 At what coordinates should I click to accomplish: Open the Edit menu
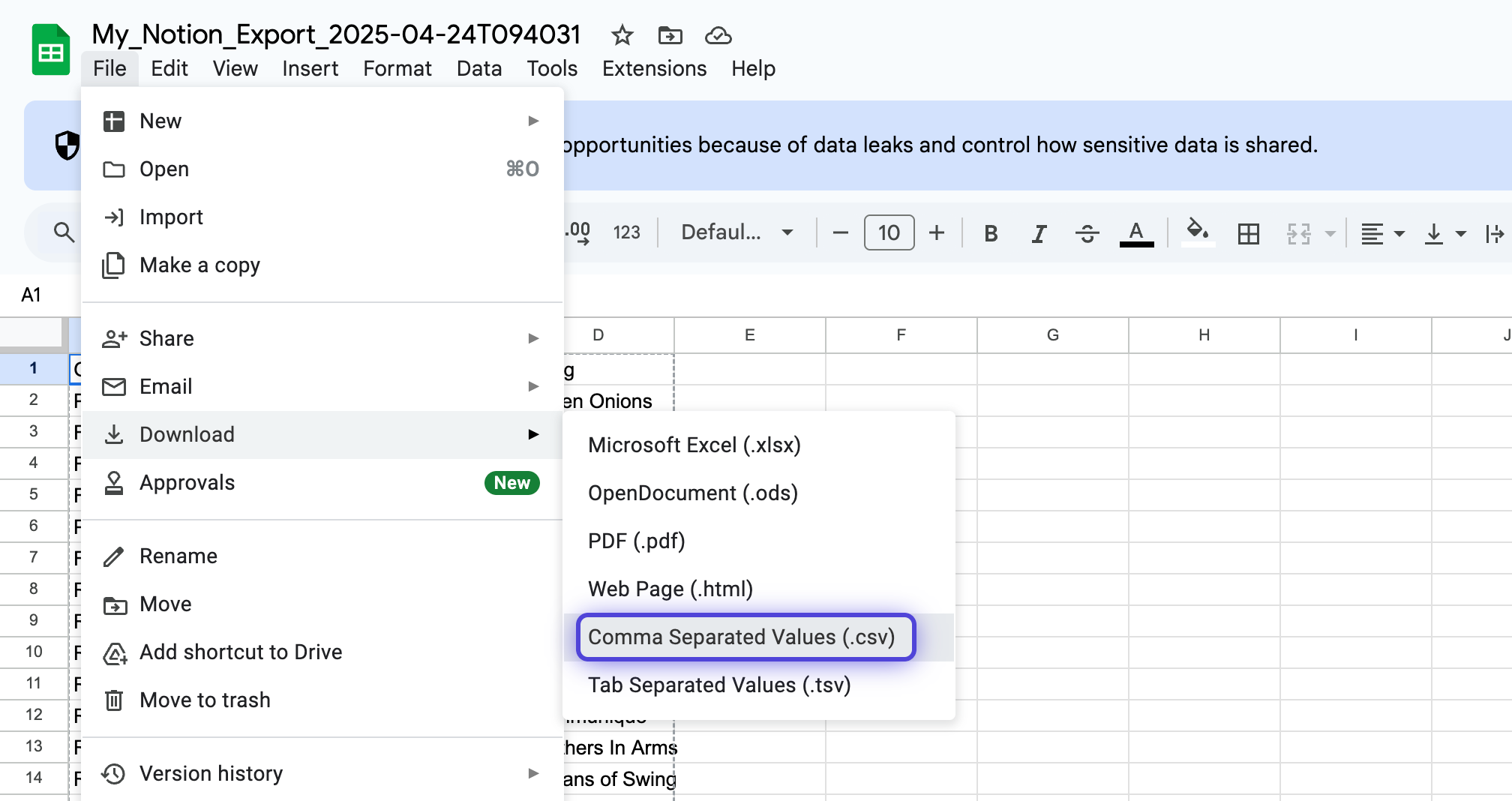point(169,68)
